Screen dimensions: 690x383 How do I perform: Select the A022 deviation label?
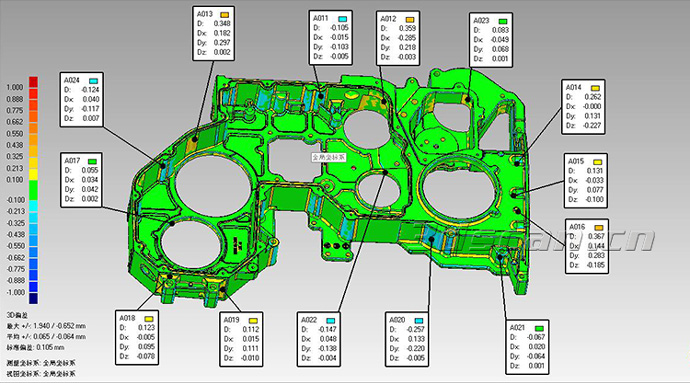tap(319, 339)
